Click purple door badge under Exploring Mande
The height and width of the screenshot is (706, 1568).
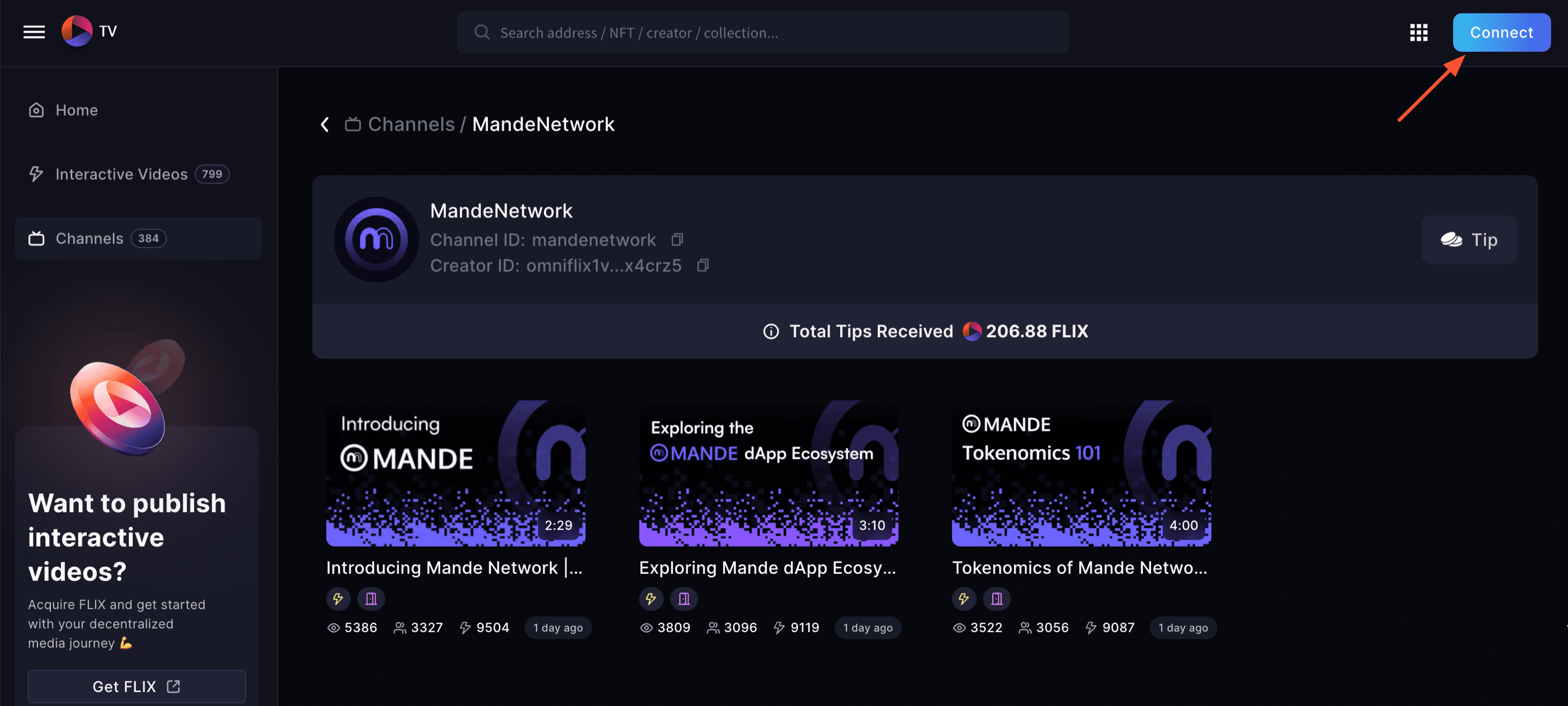coord(684,599)
